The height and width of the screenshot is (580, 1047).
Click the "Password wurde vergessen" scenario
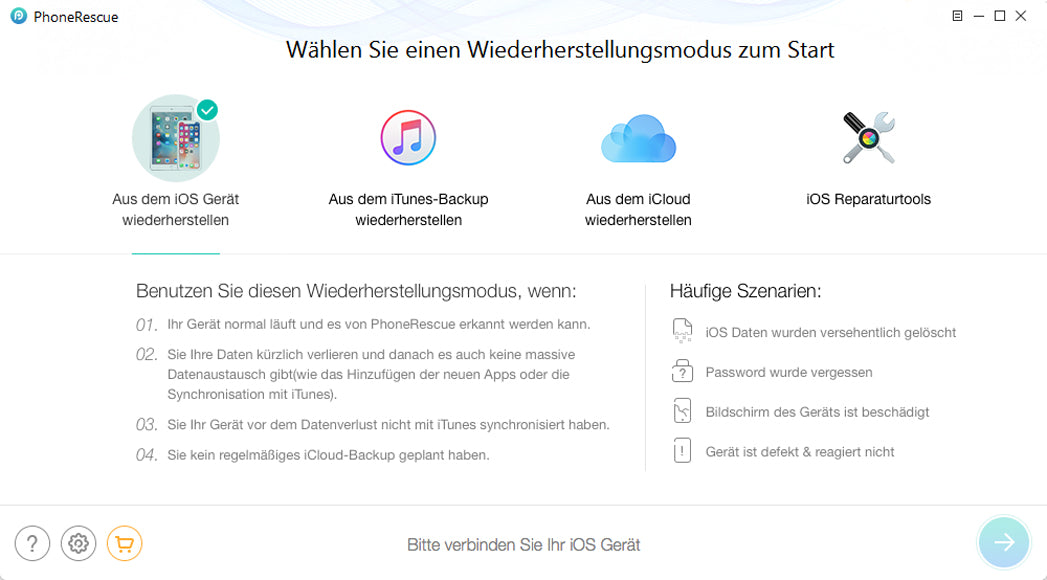(788, 372)
